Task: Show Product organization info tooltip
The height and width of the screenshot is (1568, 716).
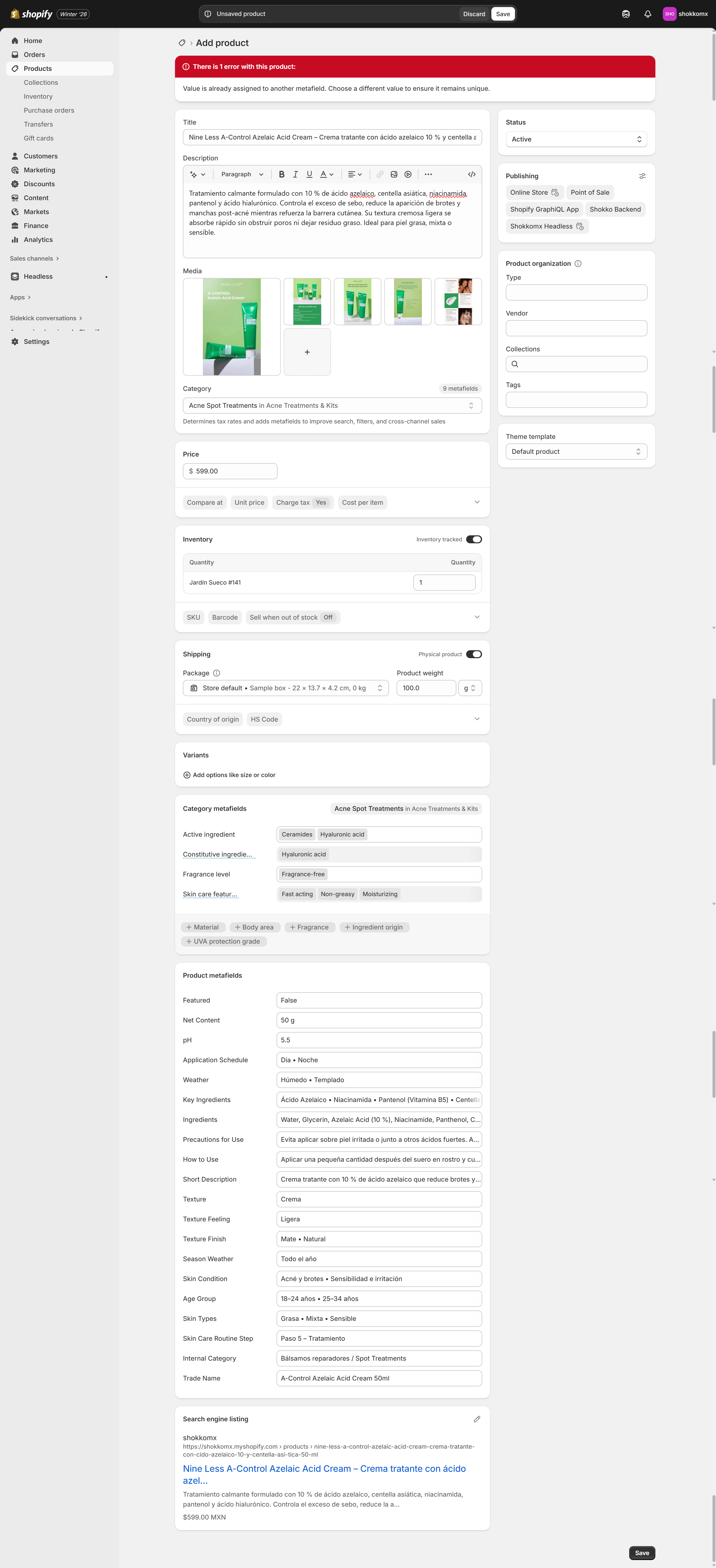Action: point(578,264)
